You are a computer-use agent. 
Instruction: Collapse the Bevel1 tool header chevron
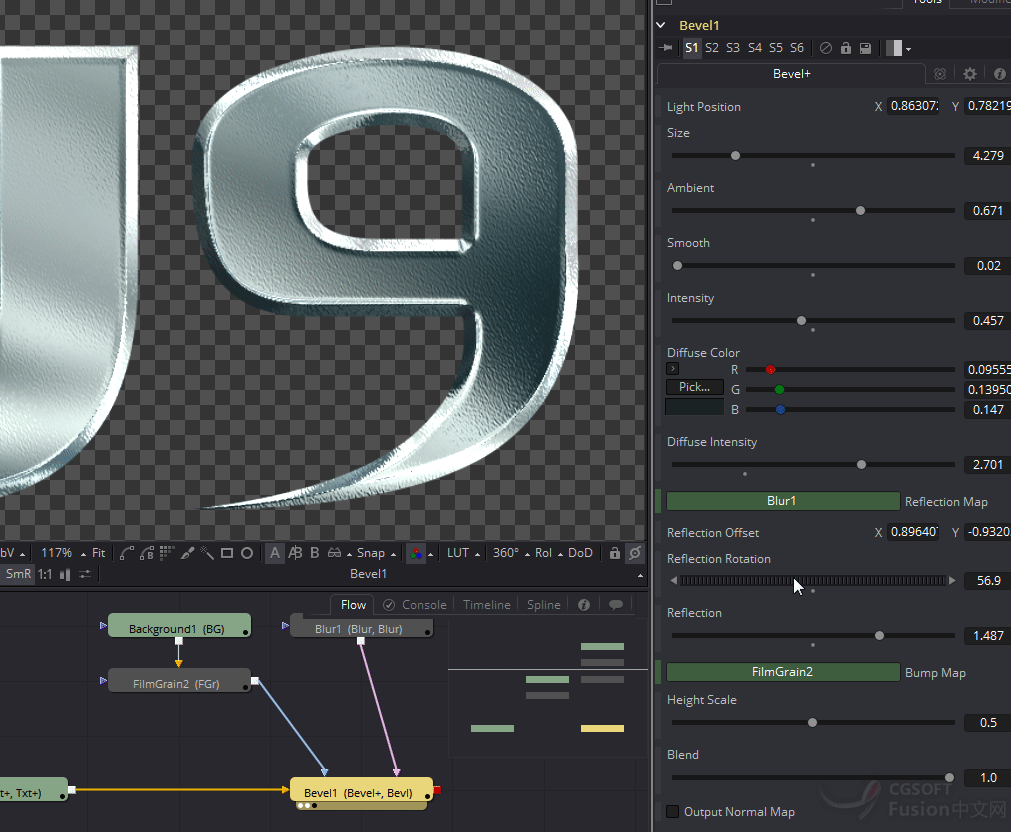tap(661, 25)
